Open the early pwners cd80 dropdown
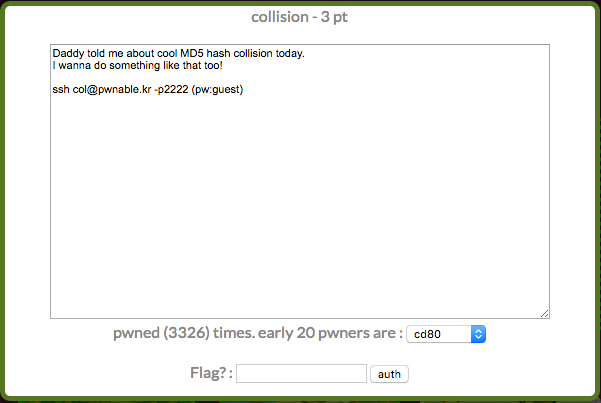 tap(446, 334)
